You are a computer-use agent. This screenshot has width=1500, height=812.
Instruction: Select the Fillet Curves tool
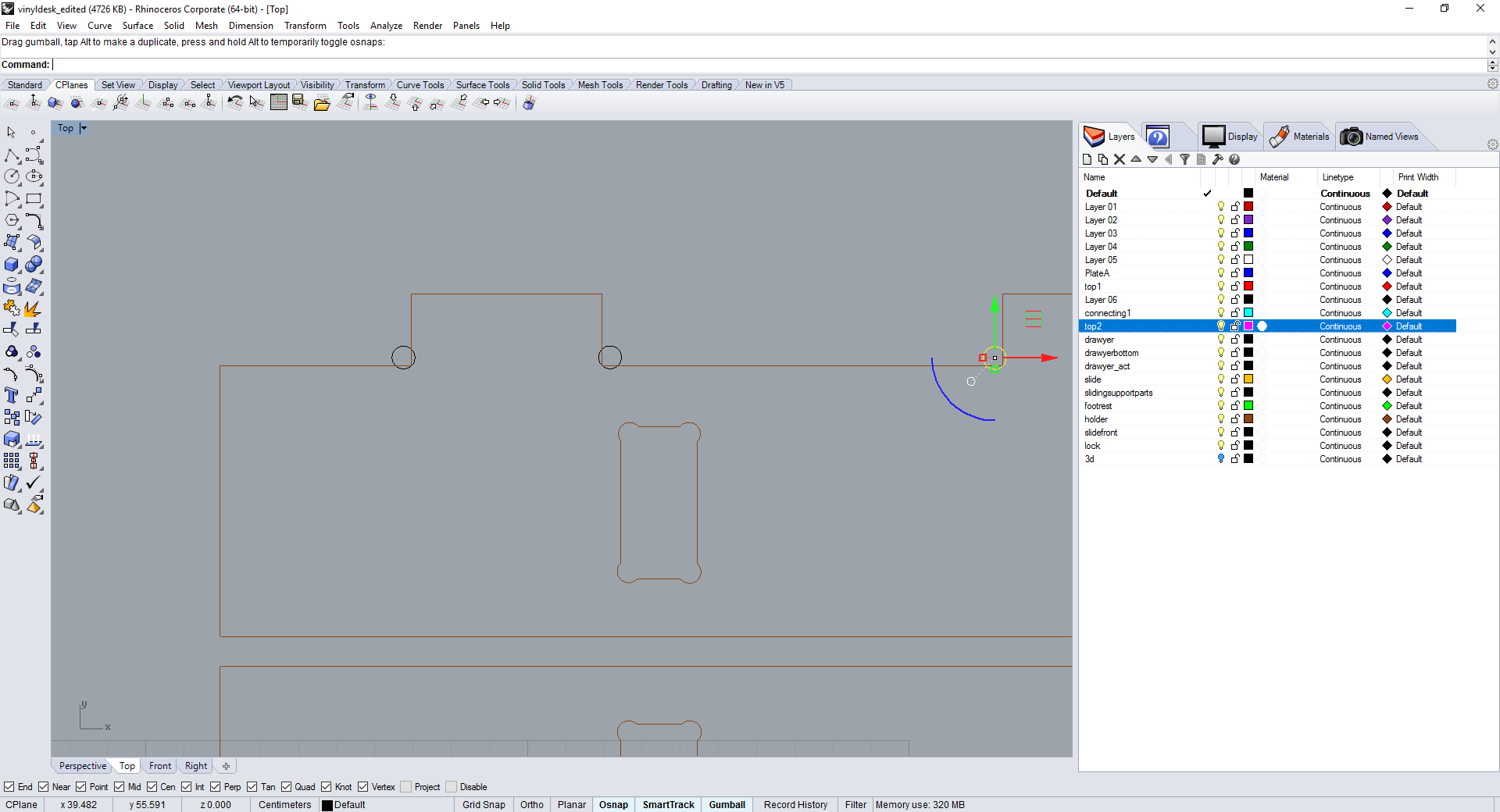pyautogui.click(x=34, y=221)
